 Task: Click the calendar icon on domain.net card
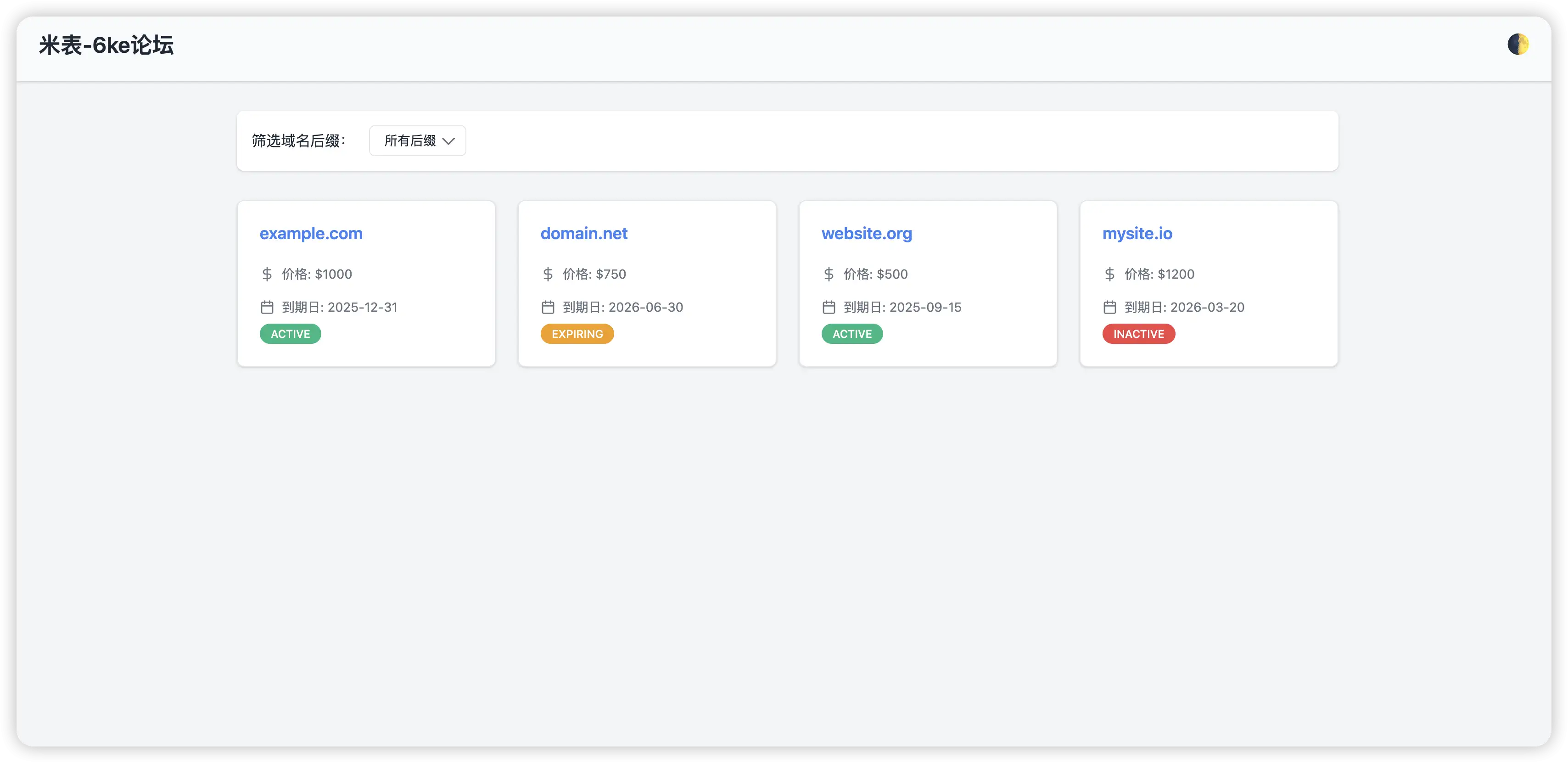[x=548, y=307]
